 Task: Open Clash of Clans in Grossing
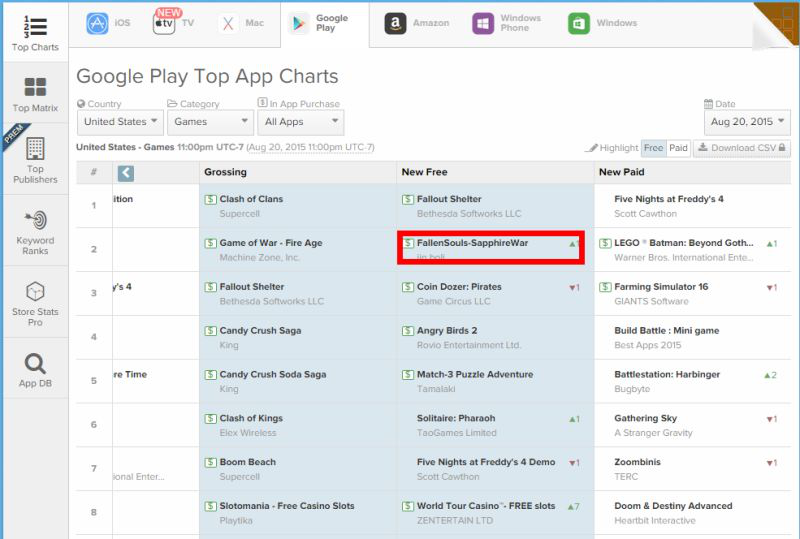pyautogui.click(x=251, y=199)
